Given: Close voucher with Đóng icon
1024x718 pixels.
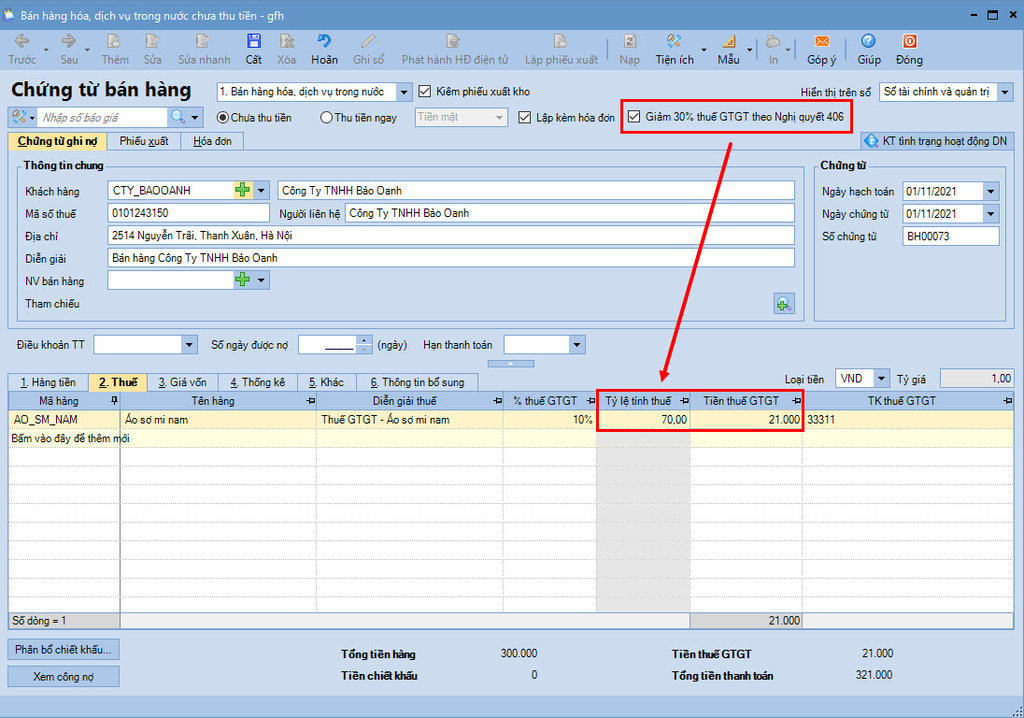Looking at the screenshot, I should pyautogui.click(x=909, y=42).
